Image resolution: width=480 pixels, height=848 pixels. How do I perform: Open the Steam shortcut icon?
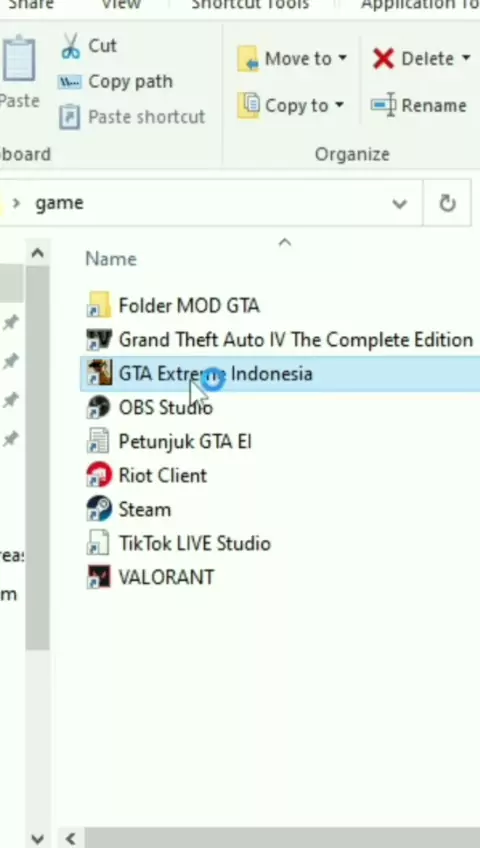coord(99,509)
